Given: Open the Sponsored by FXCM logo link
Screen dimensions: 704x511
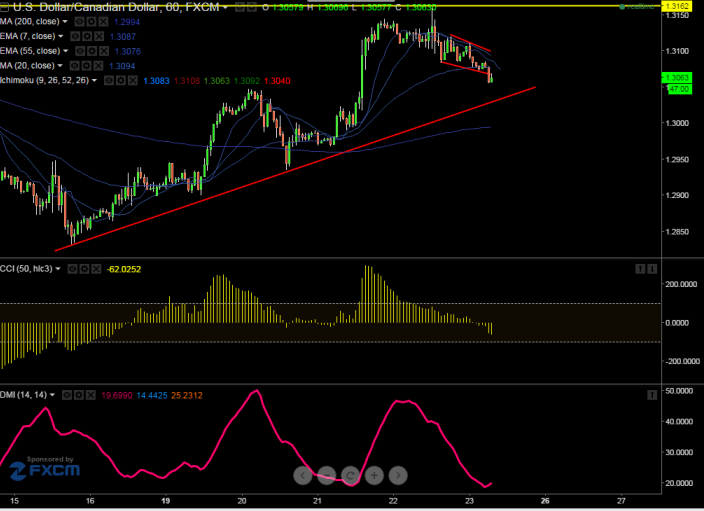Looking at the screenshot, I should (x=44, y=468).
